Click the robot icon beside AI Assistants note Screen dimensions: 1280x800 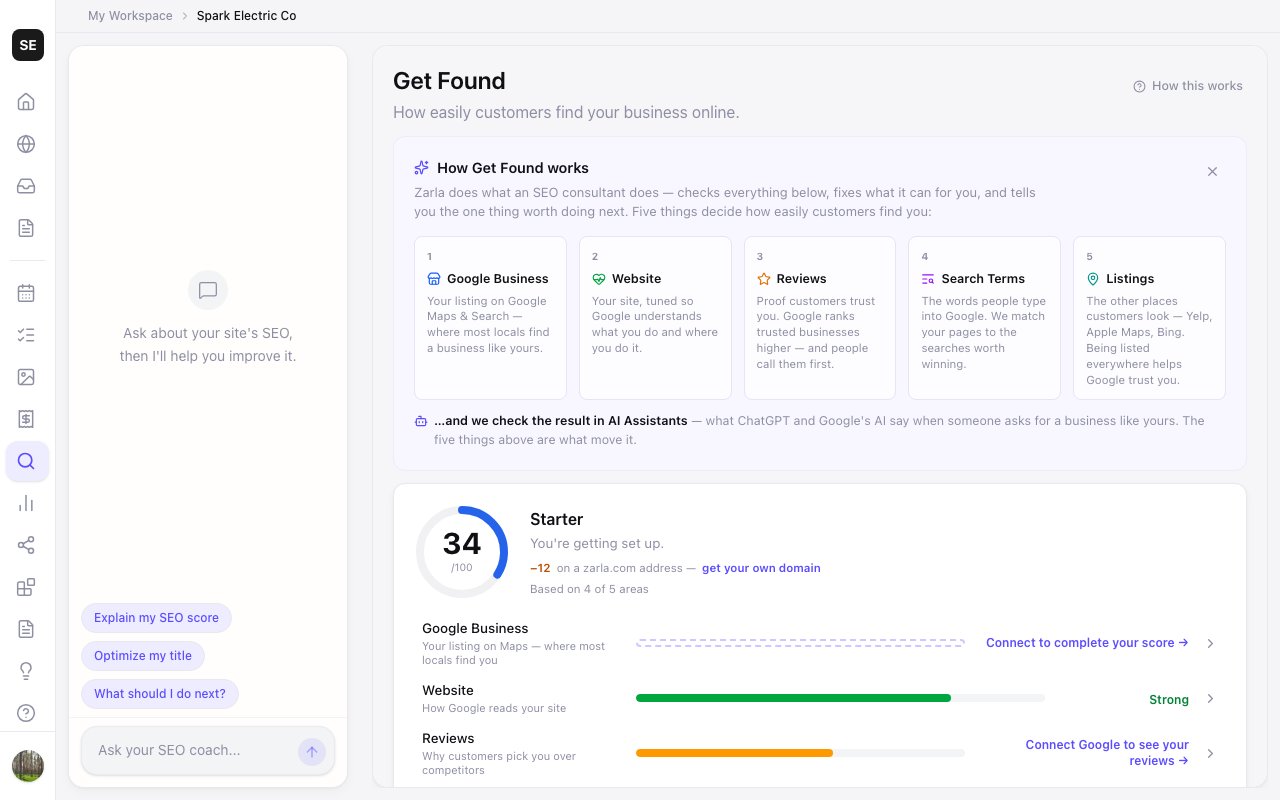click(421, 421)
